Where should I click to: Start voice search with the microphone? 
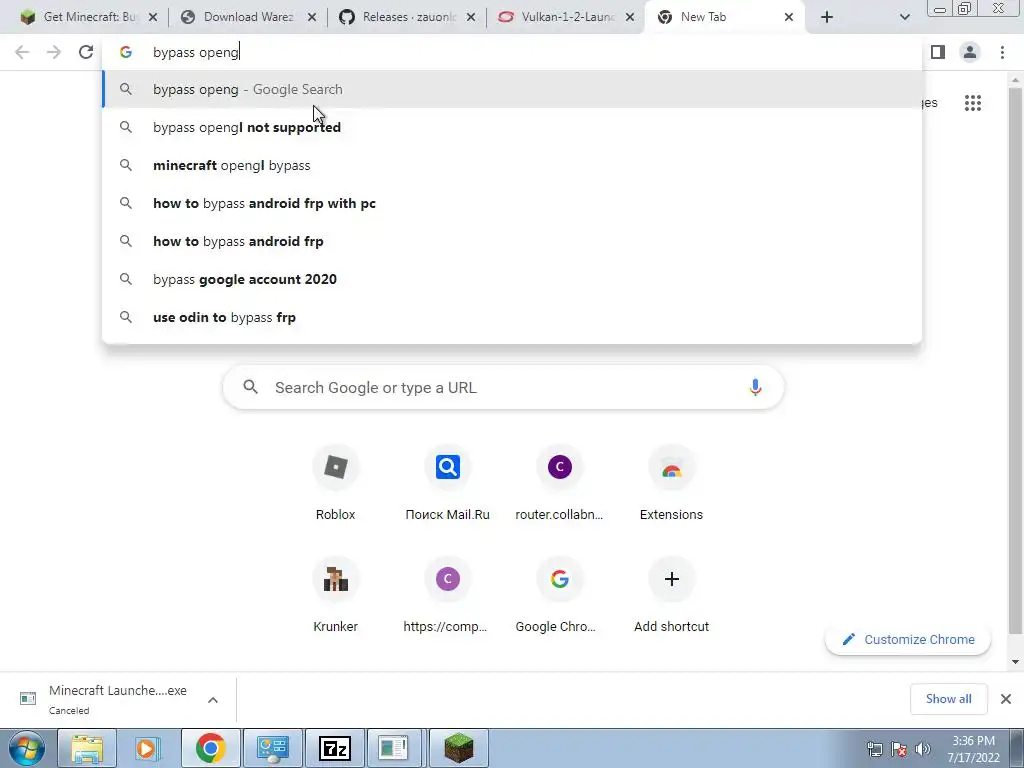tap(755, 387)
